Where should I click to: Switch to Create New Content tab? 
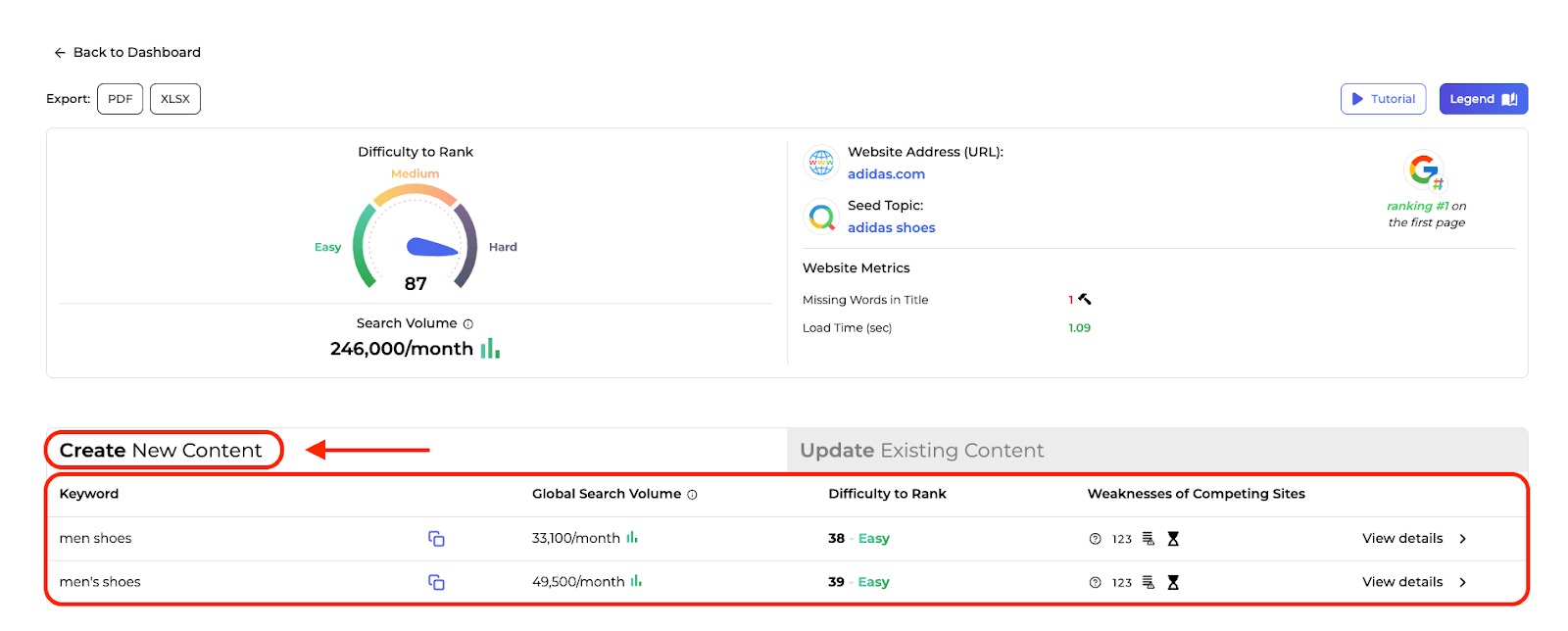[x=162, y=451]
